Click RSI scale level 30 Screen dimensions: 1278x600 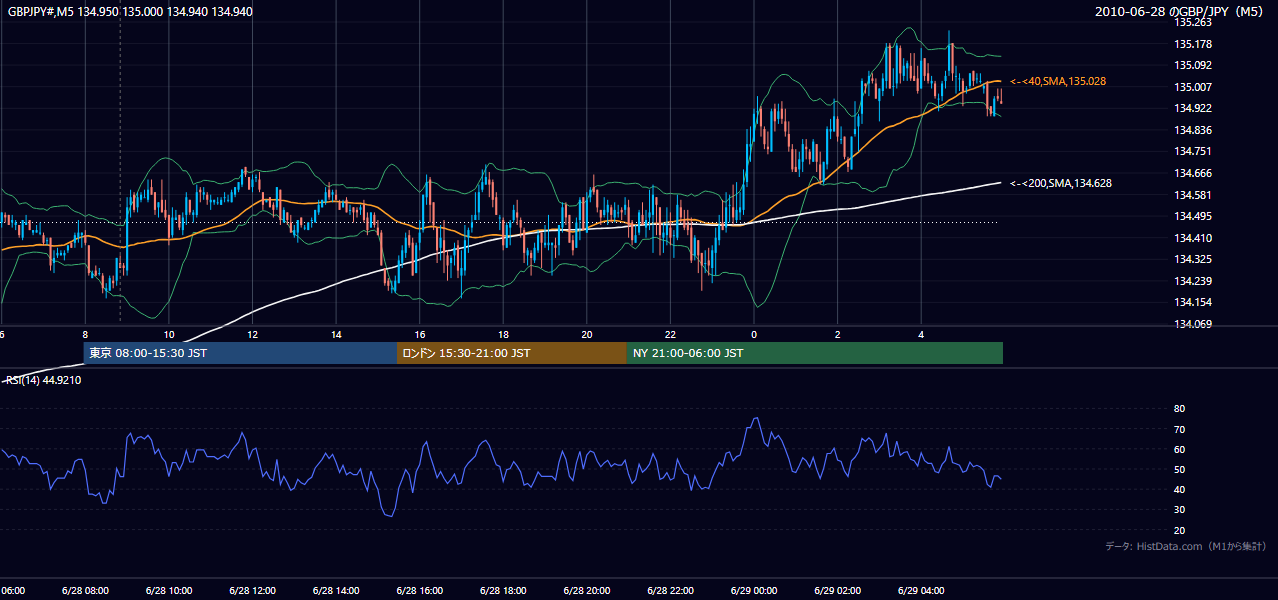click(x=1179, y=510)
